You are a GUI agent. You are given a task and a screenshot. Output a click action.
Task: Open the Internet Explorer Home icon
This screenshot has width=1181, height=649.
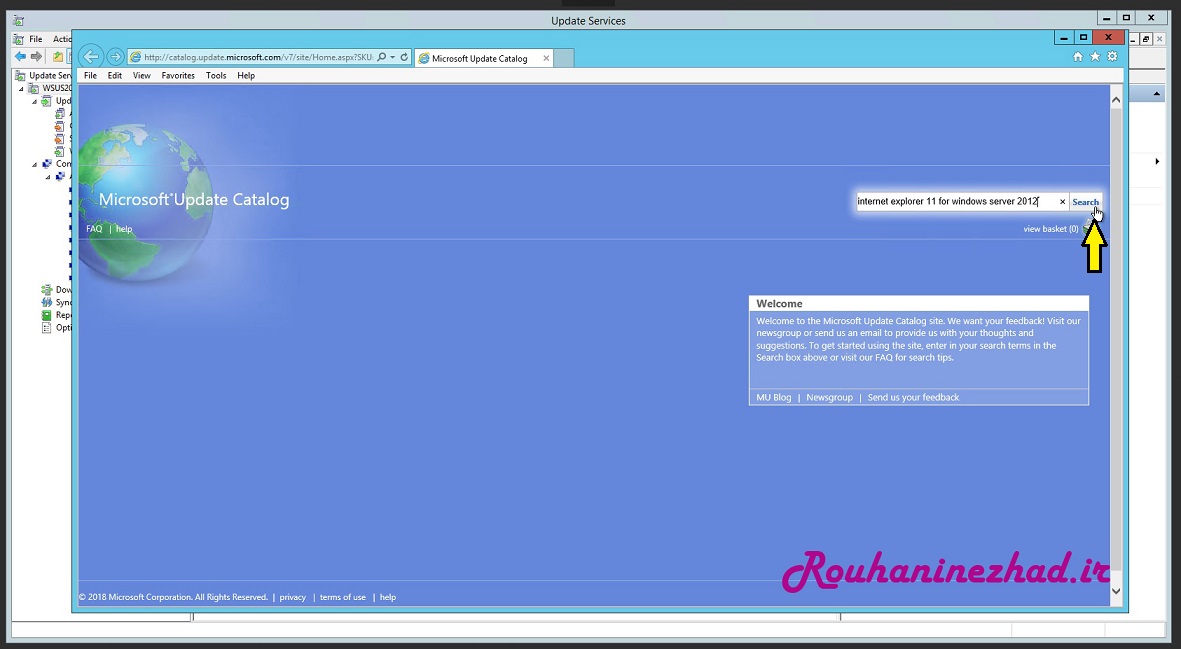(1078, 56)
